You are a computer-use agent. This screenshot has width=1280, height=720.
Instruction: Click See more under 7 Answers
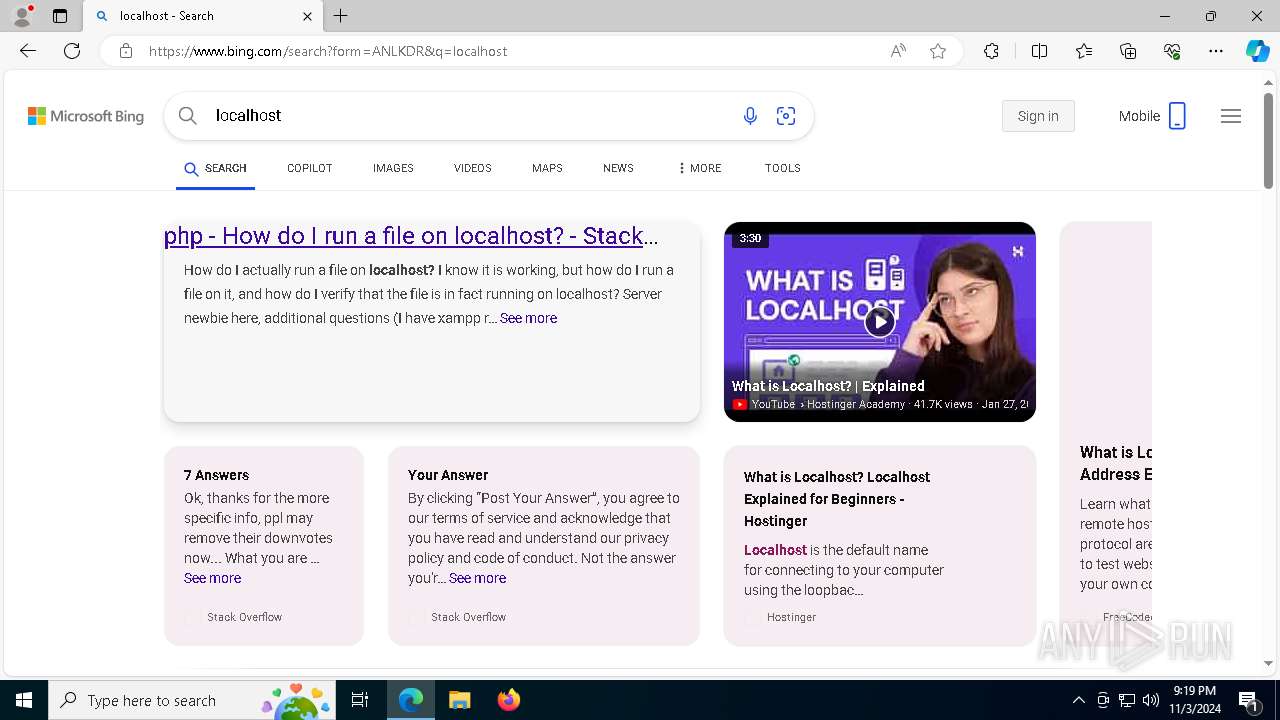[212, 578]
